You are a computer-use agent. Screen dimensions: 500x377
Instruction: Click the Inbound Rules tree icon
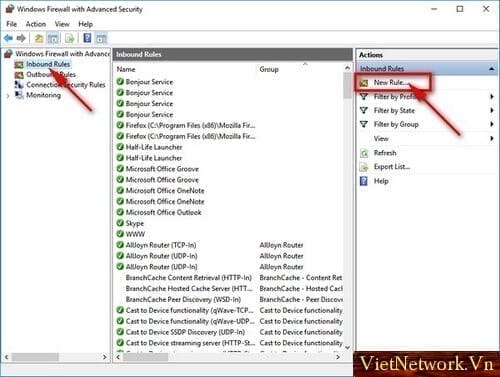click(19, 64)
